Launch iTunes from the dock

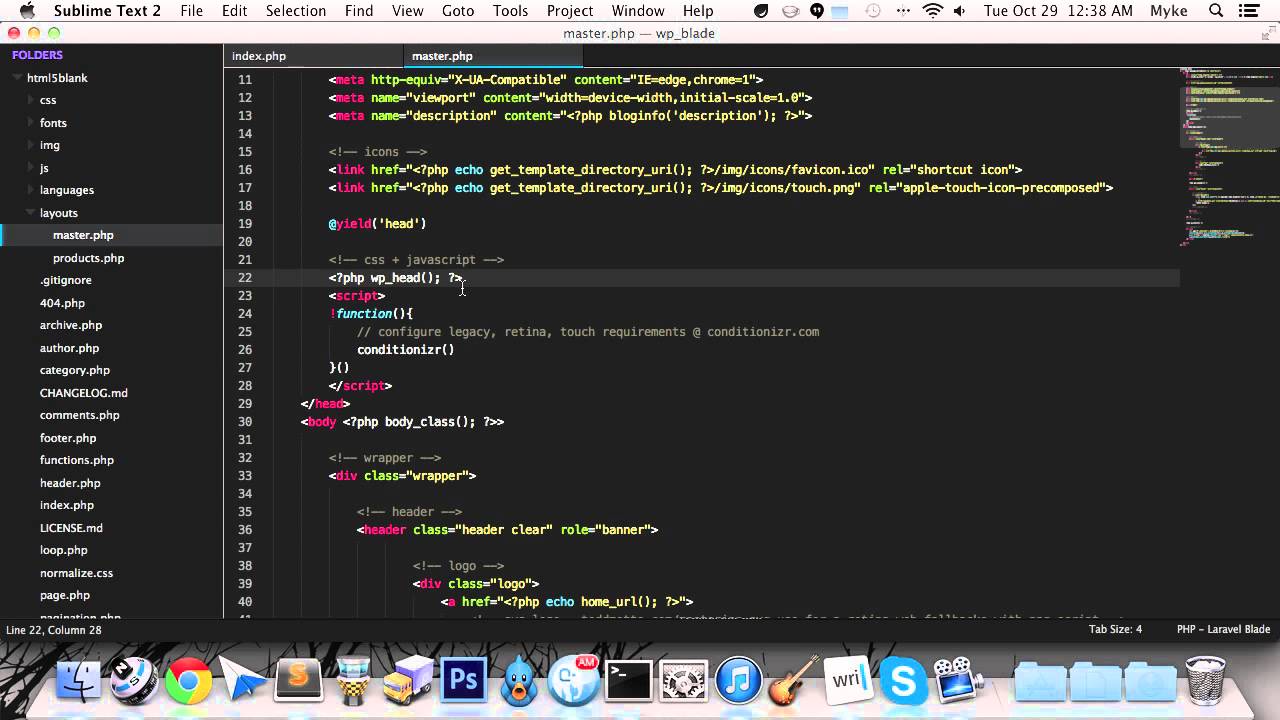[x=739, y=682]
